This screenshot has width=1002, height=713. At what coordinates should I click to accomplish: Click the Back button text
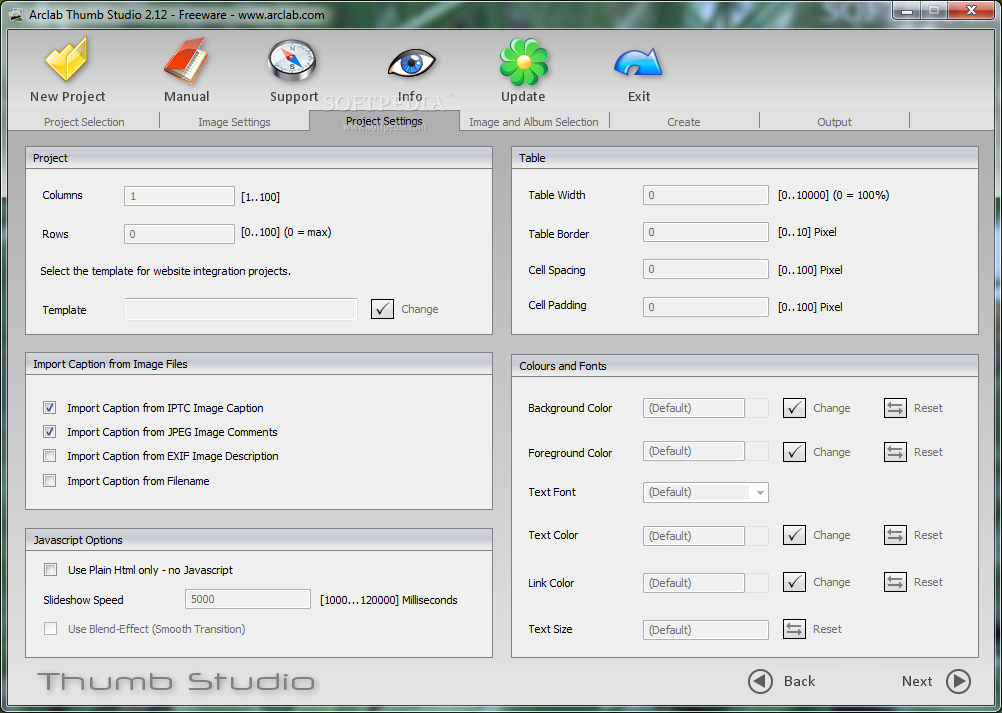pyautogui.click(x=799, y=681)
